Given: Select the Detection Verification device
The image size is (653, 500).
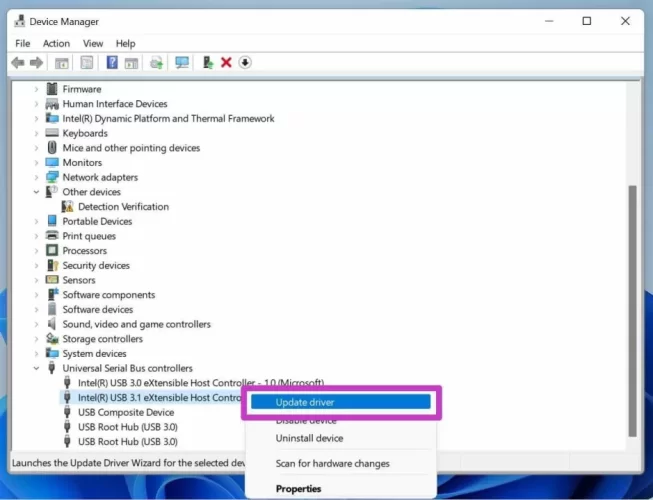Looking at the screenshot, I should 123,207.
